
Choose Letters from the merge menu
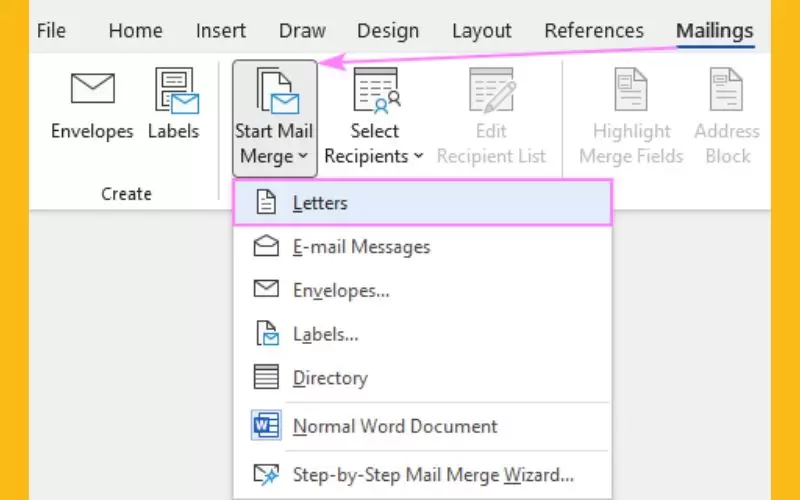(422, 203)
